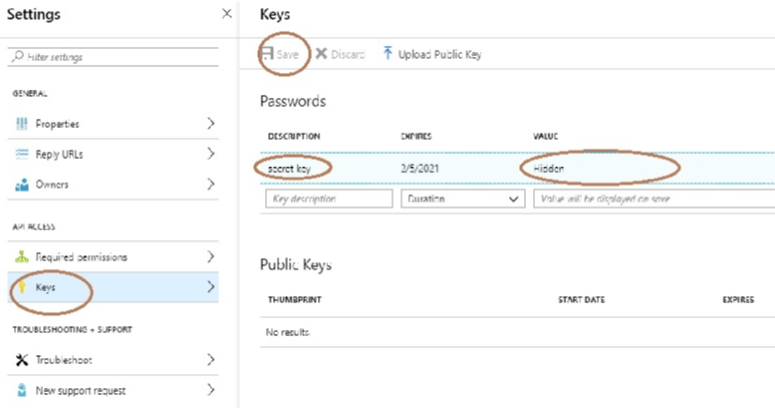Open the Required permissions menu item
The image size is (775, 408).
pos(113,257)
